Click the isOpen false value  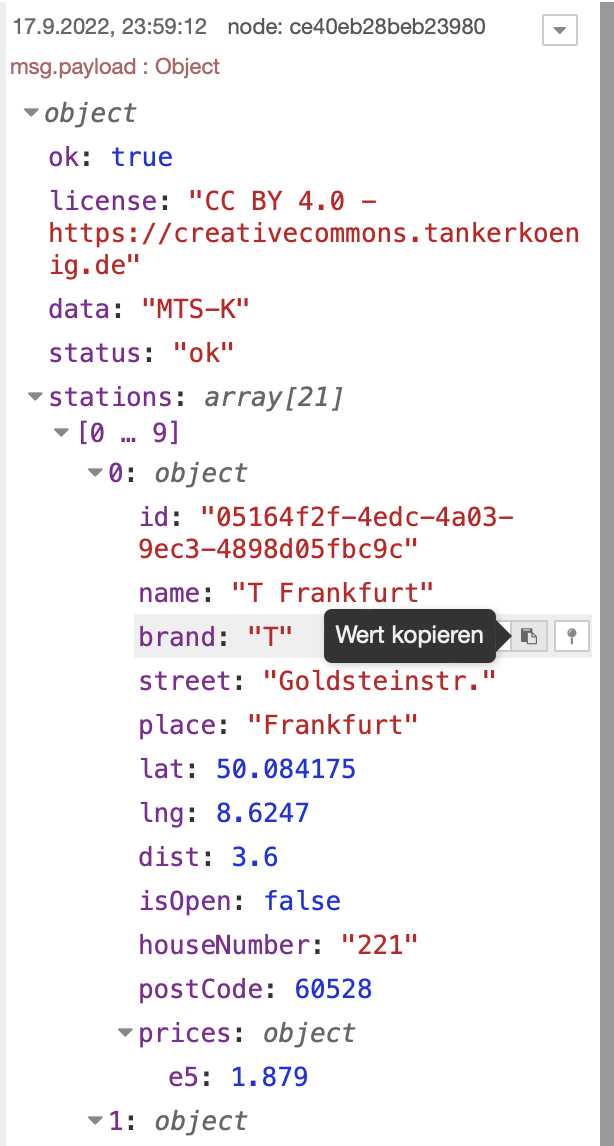(x=302, y=901)
